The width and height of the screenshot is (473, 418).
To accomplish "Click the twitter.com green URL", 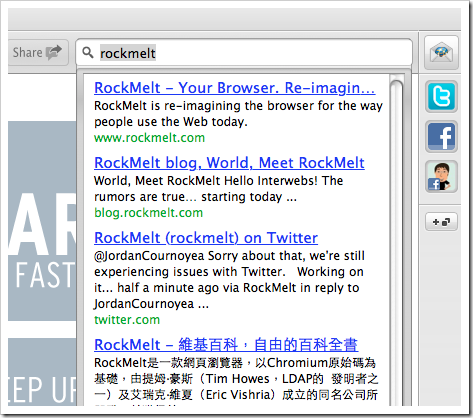I will pyautogui.click(x=127, y=320).
